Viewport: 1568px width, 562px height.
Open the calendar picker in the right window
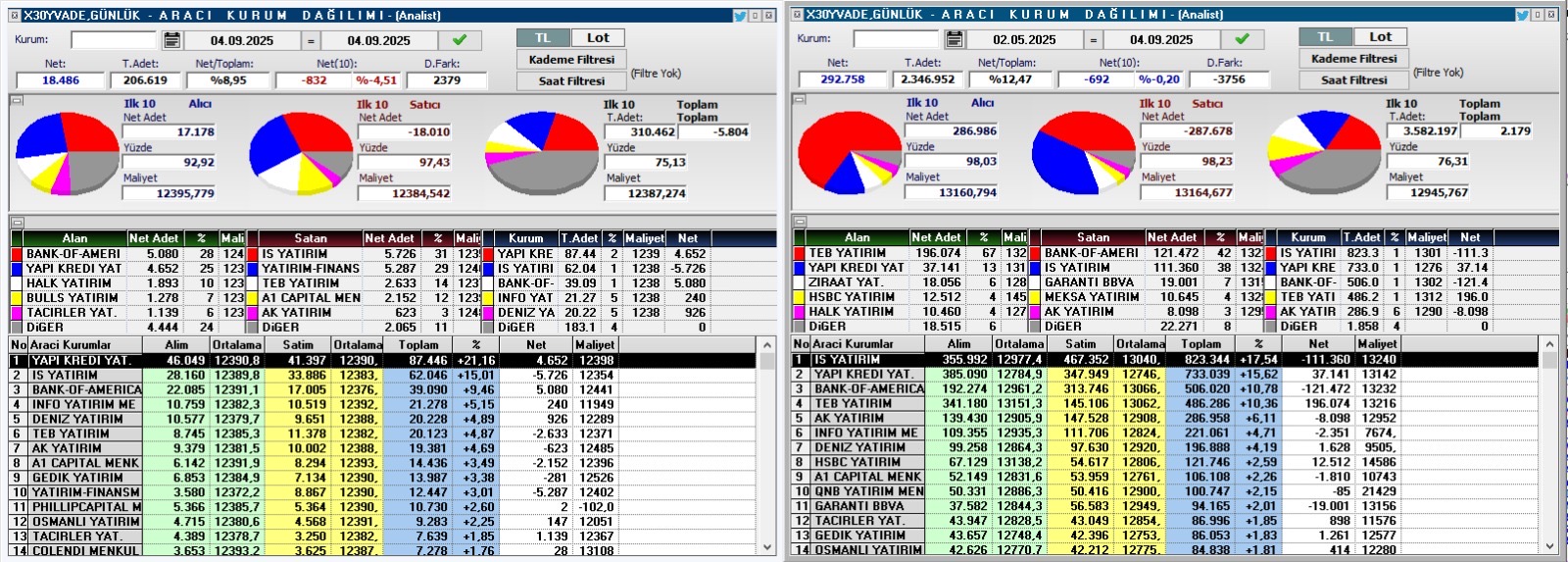point(955,39)
